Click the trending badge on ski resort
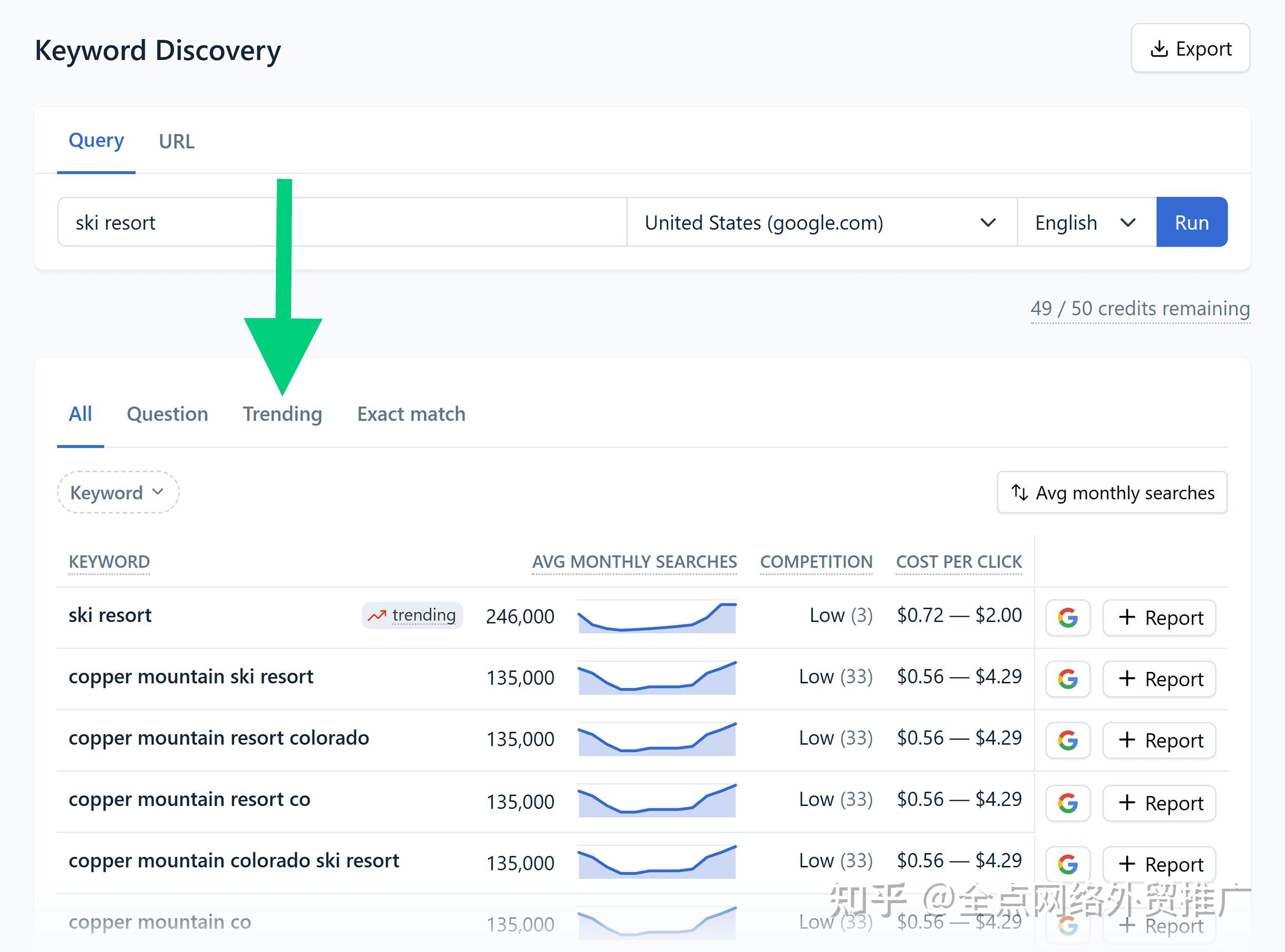Viewport: 1285px width, 952px height. click(x=413, y=615)
